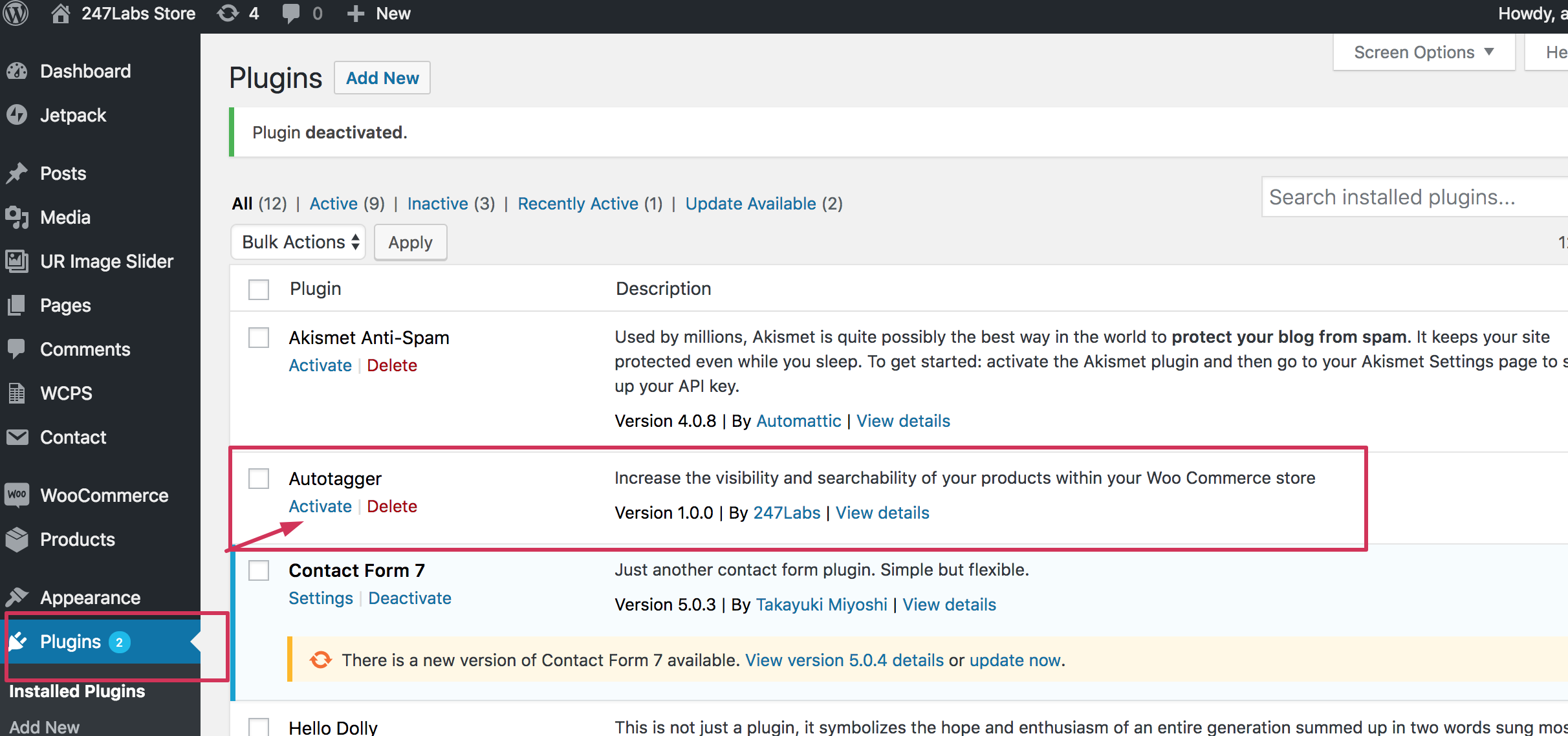1568x736 pixels.
Task: Open the Automattic author link
Action: (x=799, y=421)
